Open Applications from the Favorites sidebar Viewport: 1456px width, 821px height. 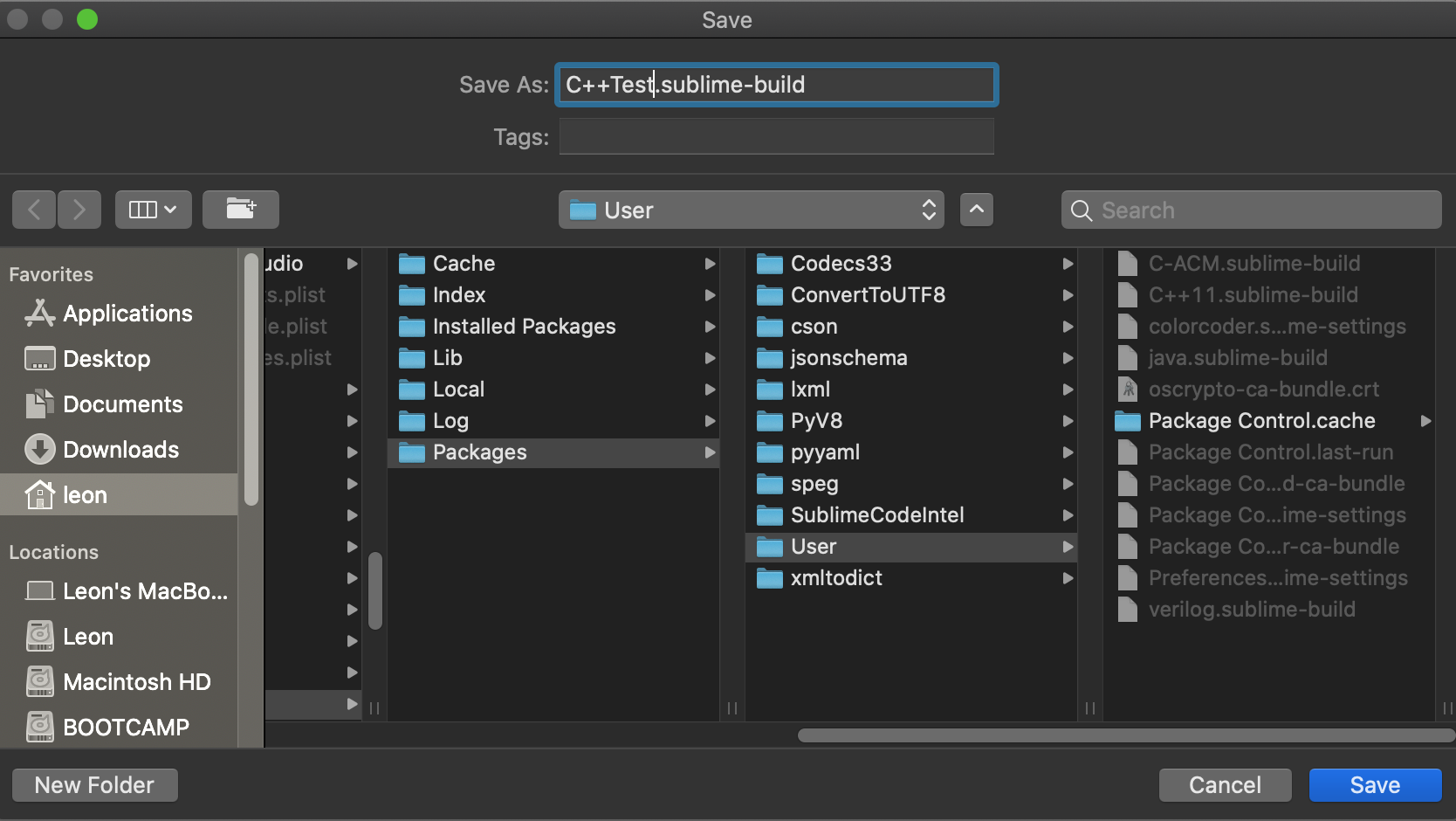(127, 314)
